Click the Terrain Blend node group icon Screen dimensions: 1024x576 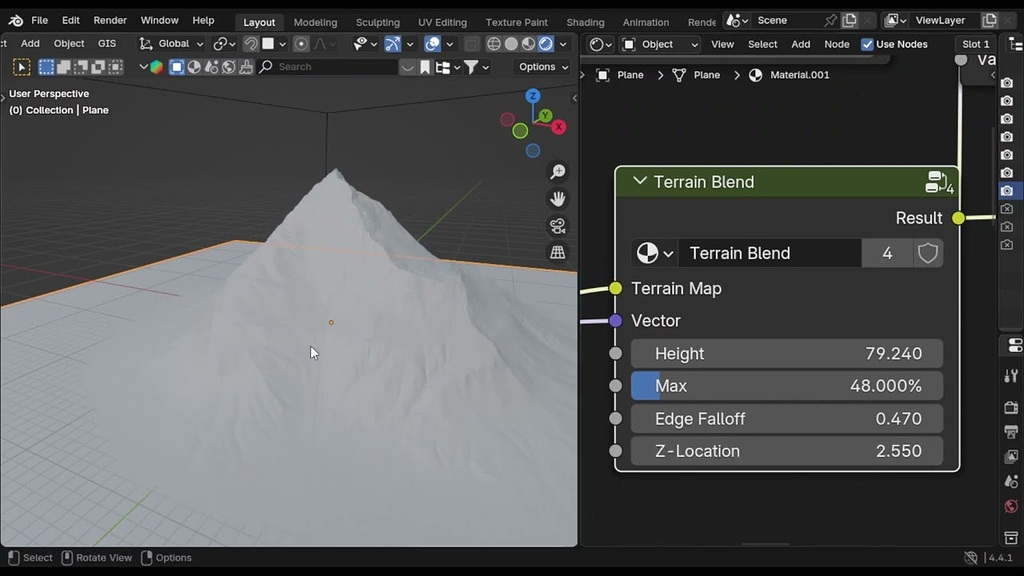coord(939,182)
